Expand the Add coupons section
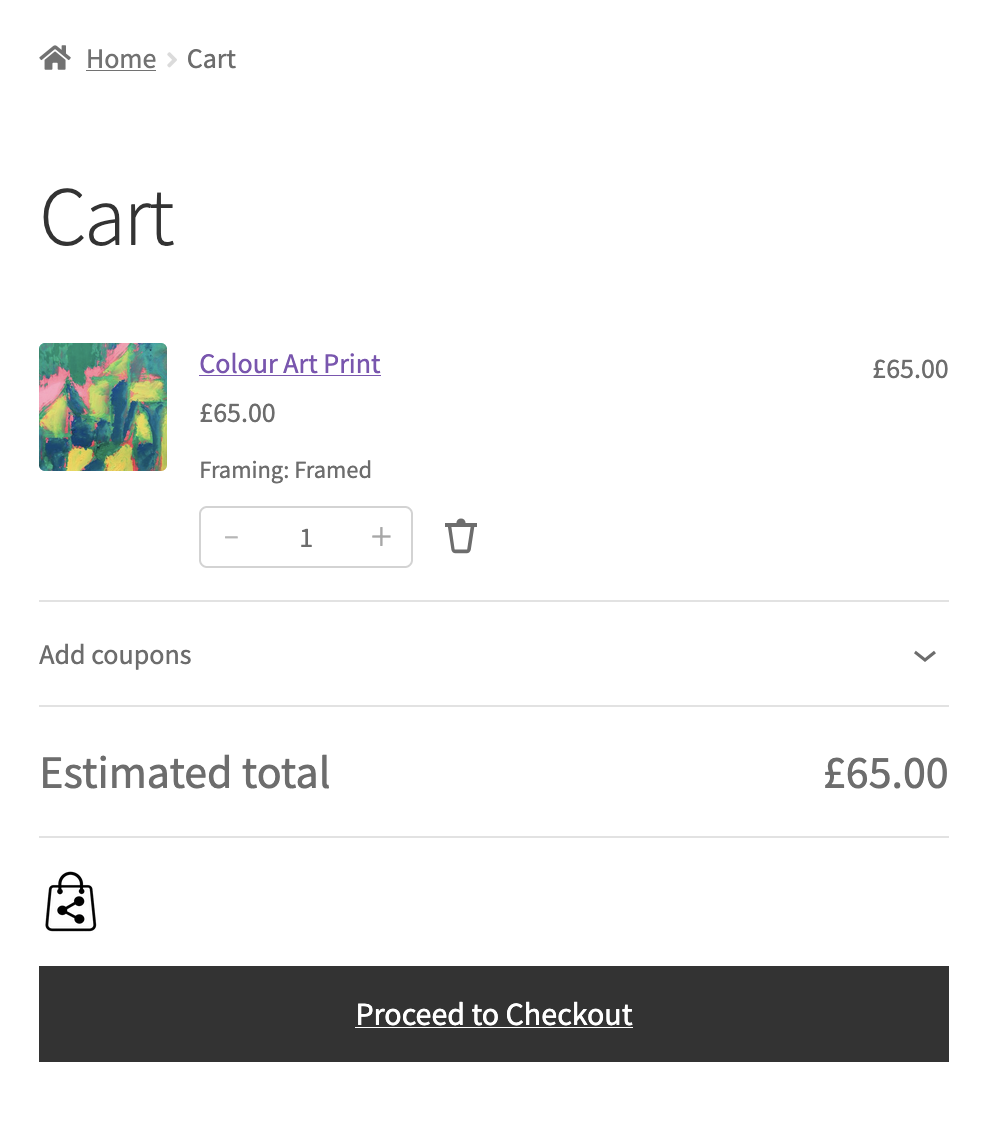Screen dimensions: 988x1146 pos(116,655)
